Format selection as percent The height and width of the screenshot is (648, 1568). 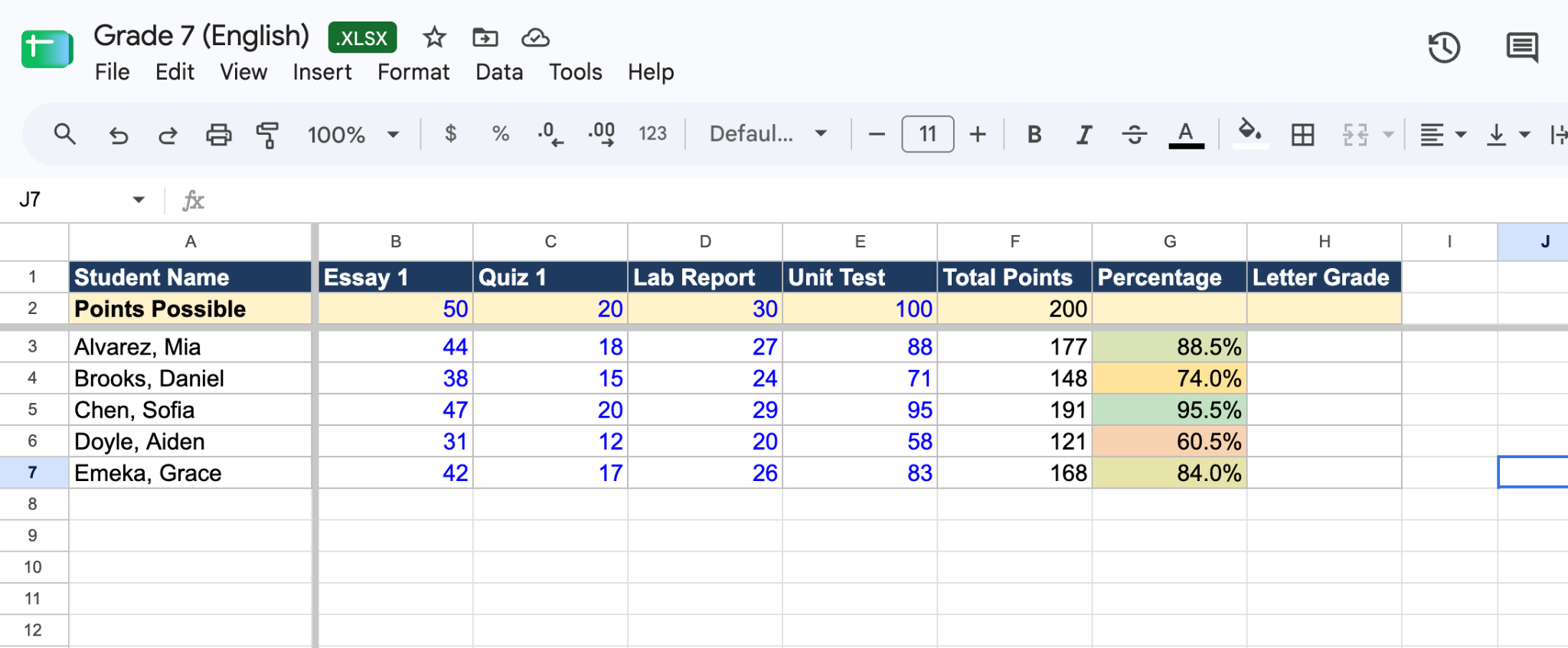[x=501, y=134]
